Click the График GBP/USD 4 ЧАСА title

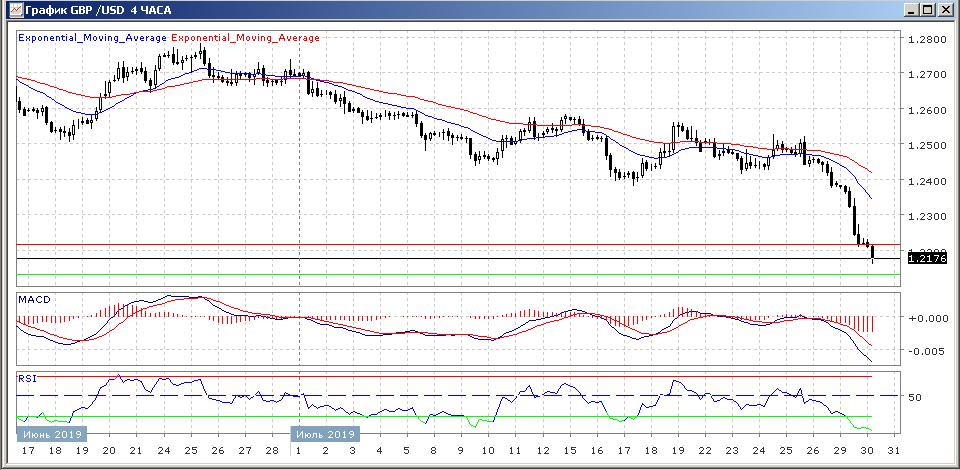click(98, 10)
